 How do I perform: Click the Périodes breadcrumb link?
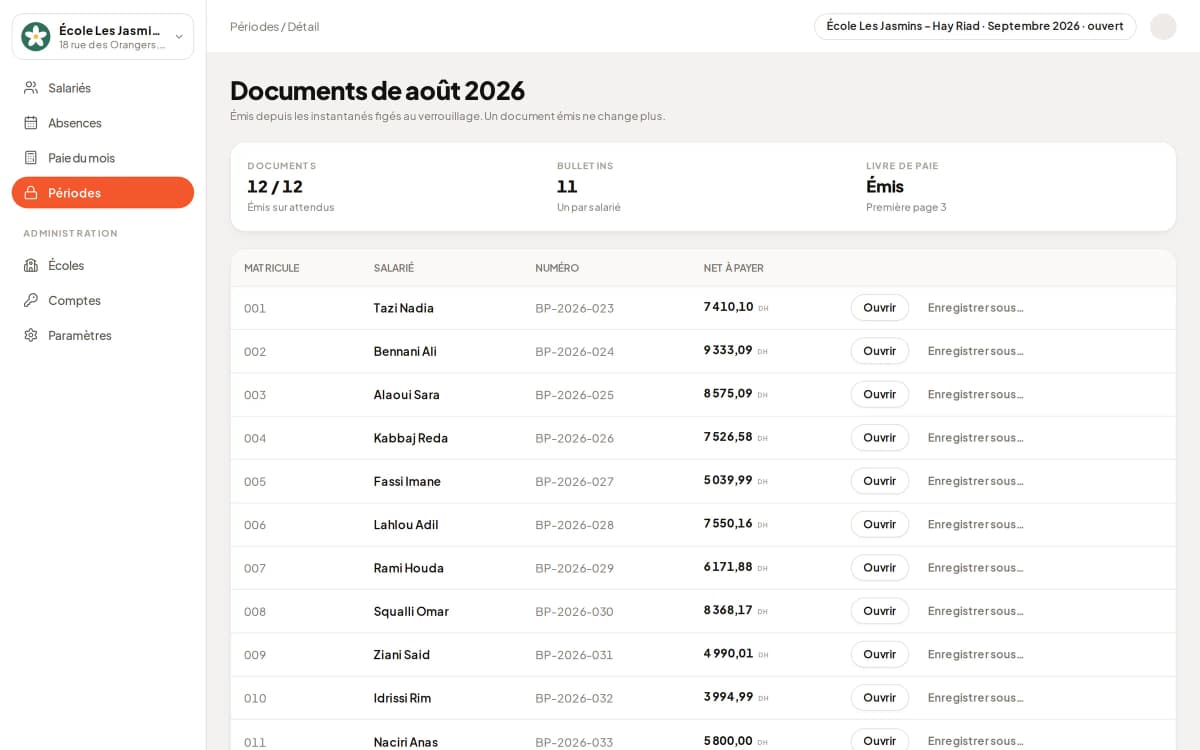point(254,26)
